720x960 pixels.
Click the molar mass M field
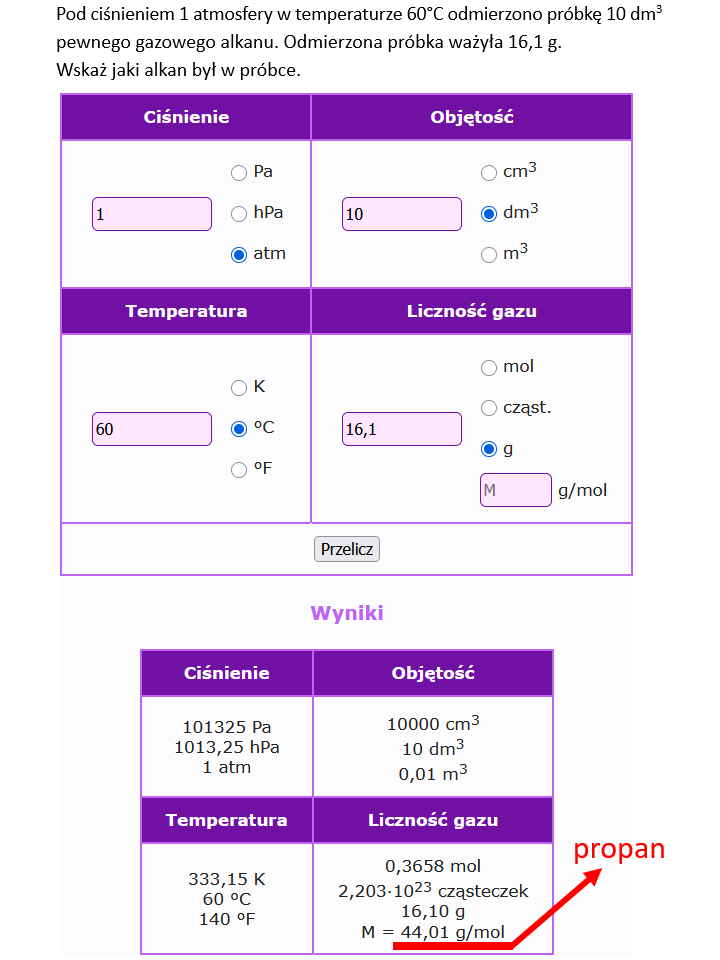click(516, 490)
